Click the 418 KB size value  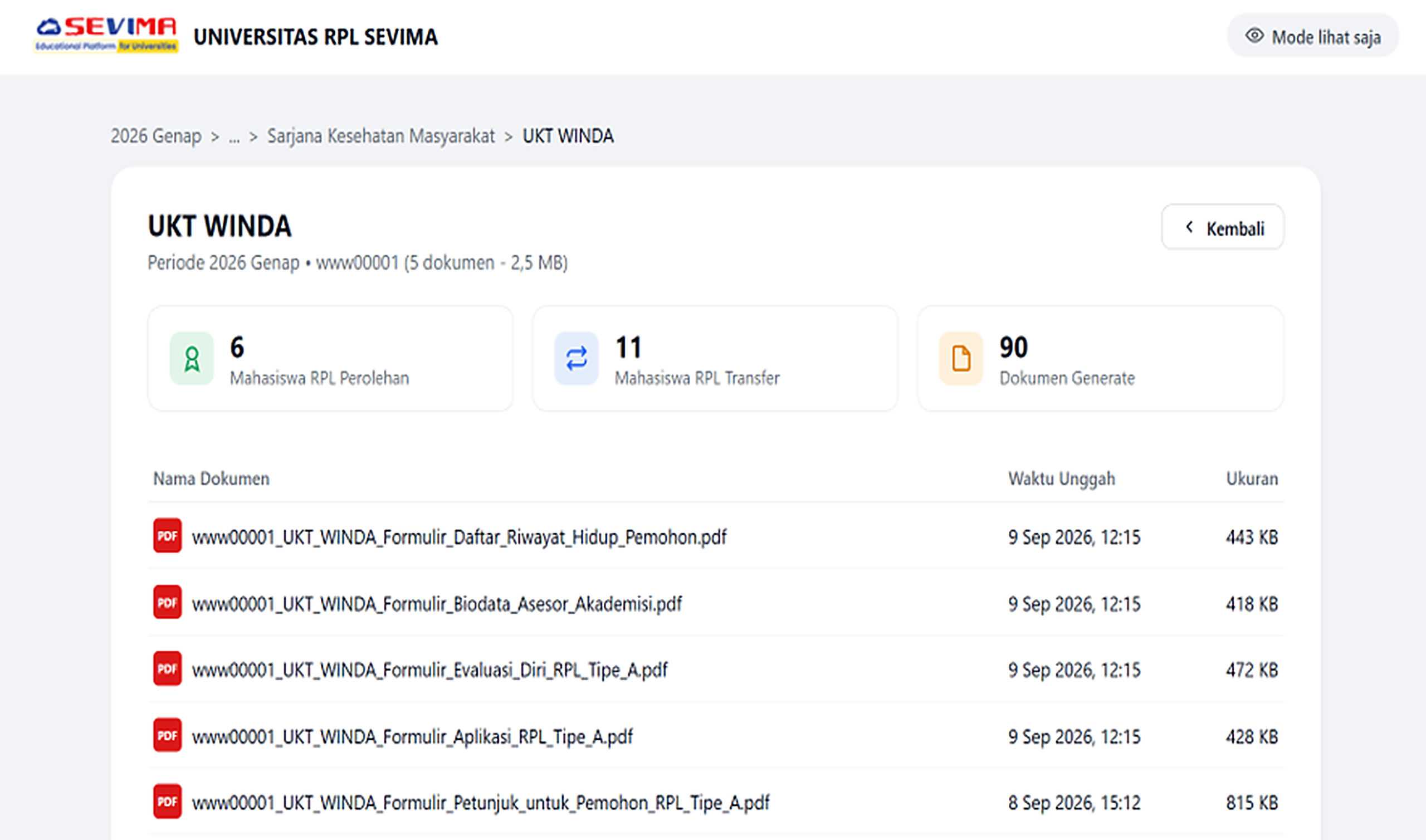(1252, 604)
